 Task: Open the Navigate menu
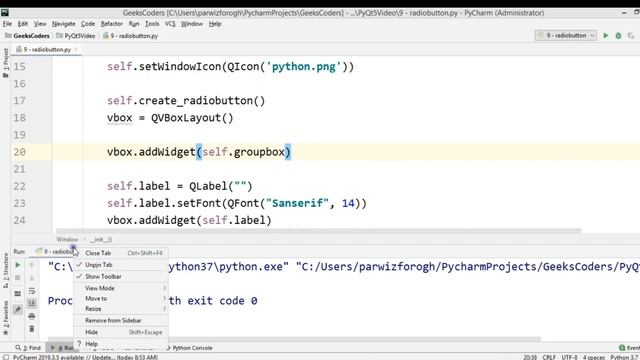(64, 24)
